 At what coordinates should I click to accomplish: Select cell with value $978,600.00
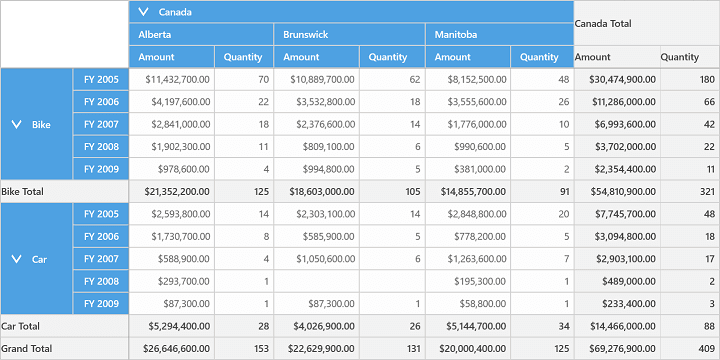click(x=172, y=169)
